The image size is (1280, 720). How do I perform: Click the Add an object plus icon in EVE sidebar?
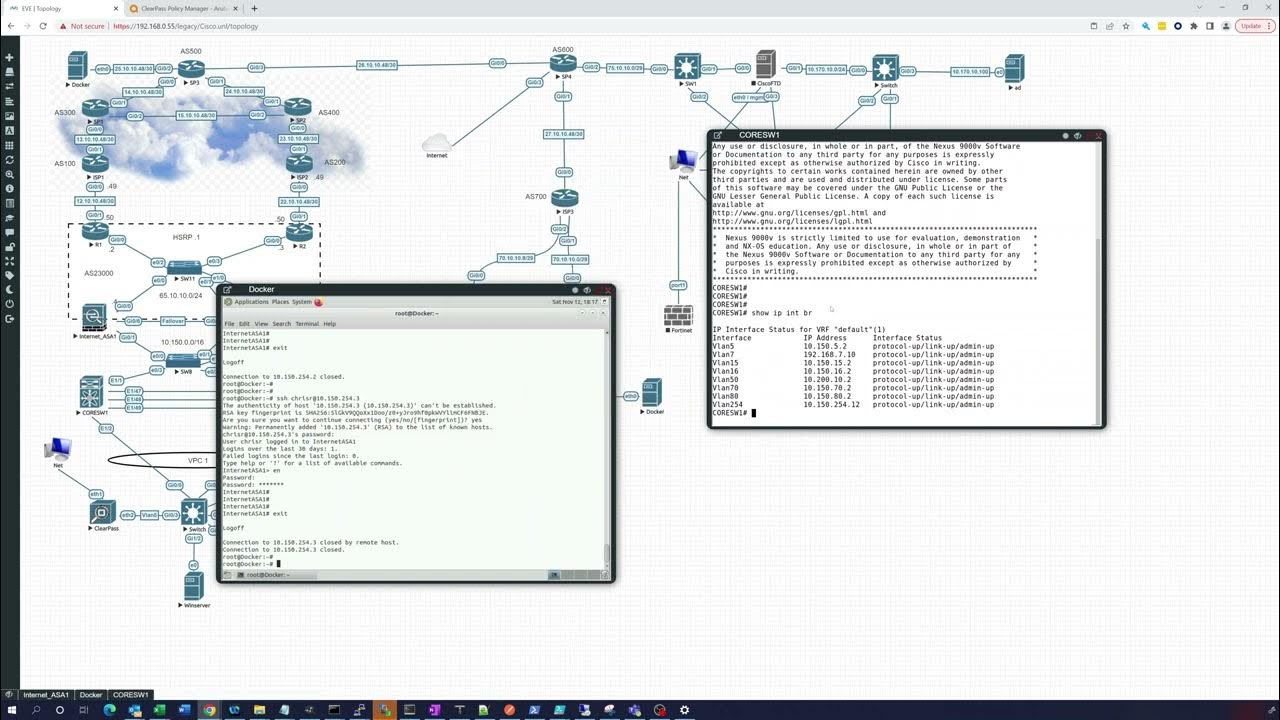9,58
